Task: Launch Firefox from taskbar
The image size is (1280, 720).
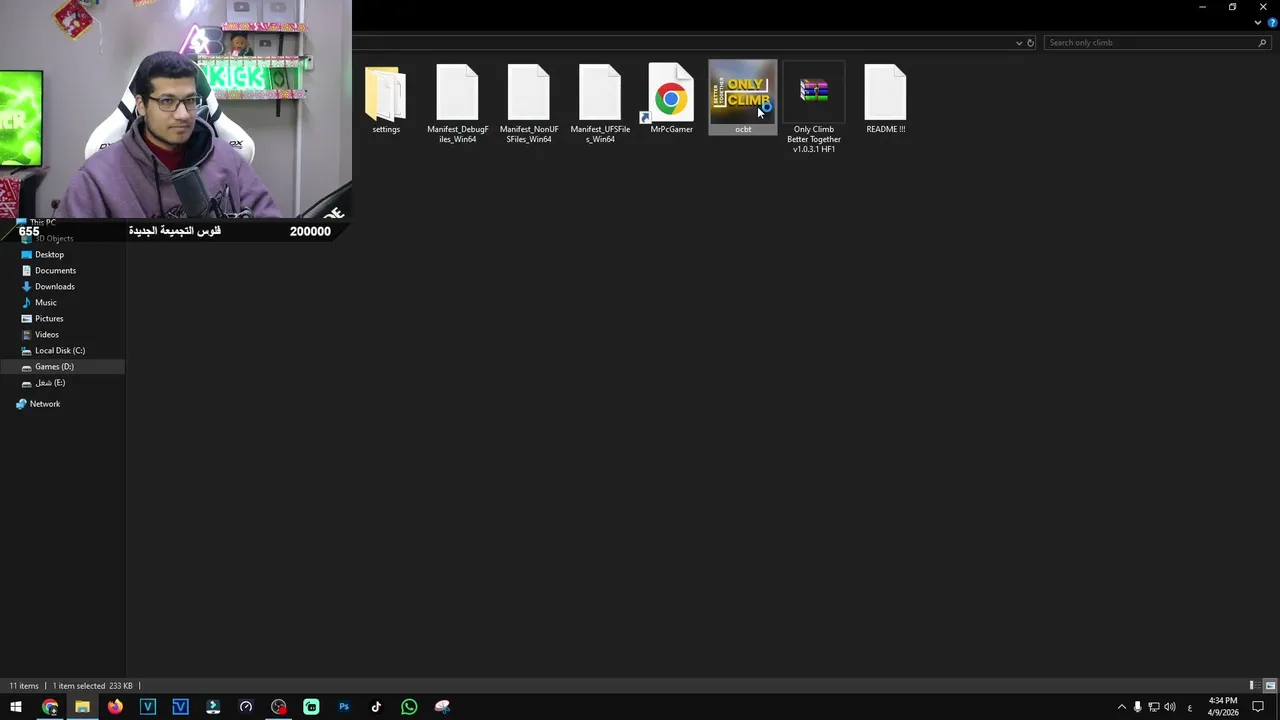Action: pos(115,707)
